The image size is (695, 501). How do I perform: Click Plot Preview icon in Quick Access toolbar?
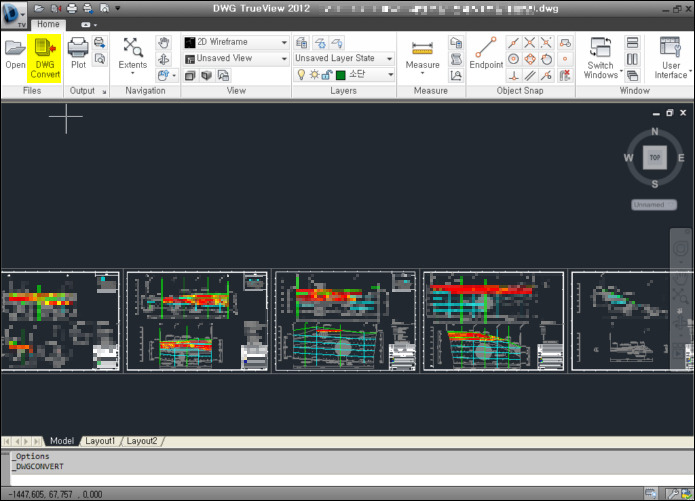105,8
